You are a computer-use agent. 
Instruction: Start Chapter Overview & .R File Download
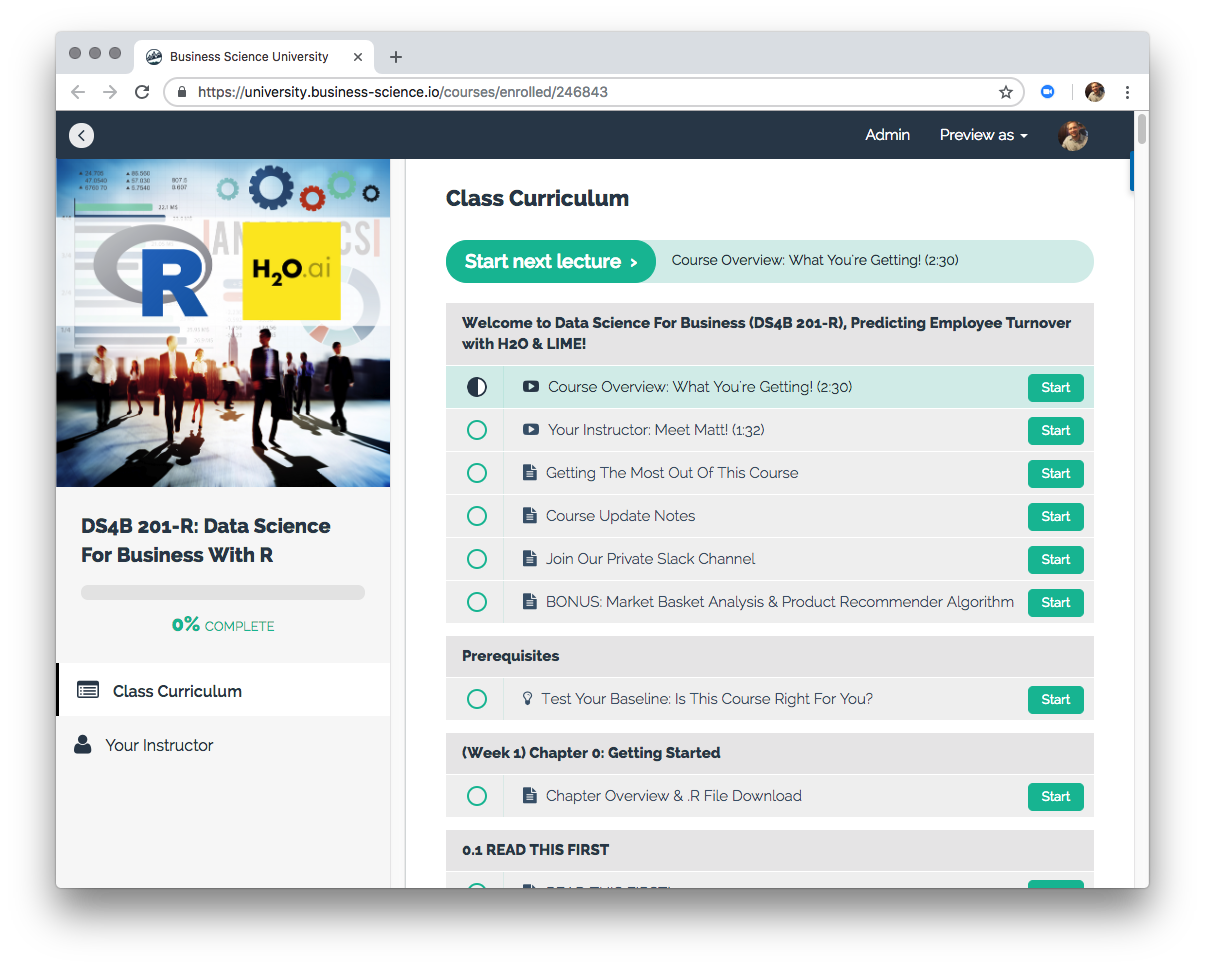[x=1055, y=796]
